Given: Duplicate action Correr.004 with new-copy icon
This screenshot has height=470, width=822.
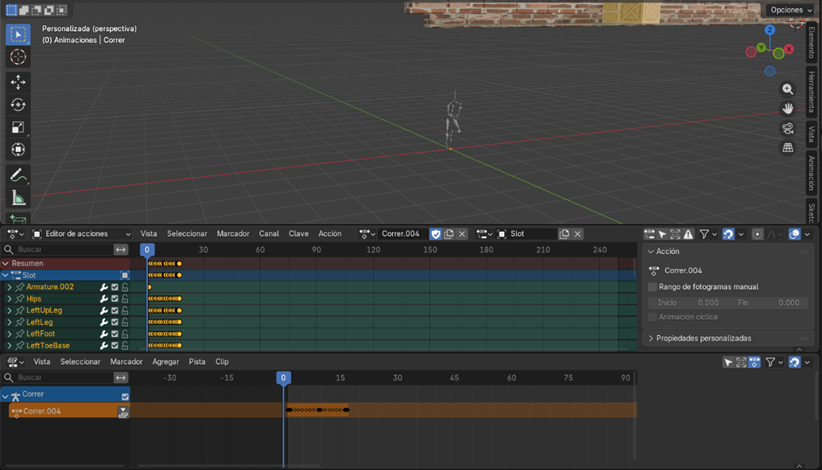Looking at the screenshot, I should coord(449,234).
